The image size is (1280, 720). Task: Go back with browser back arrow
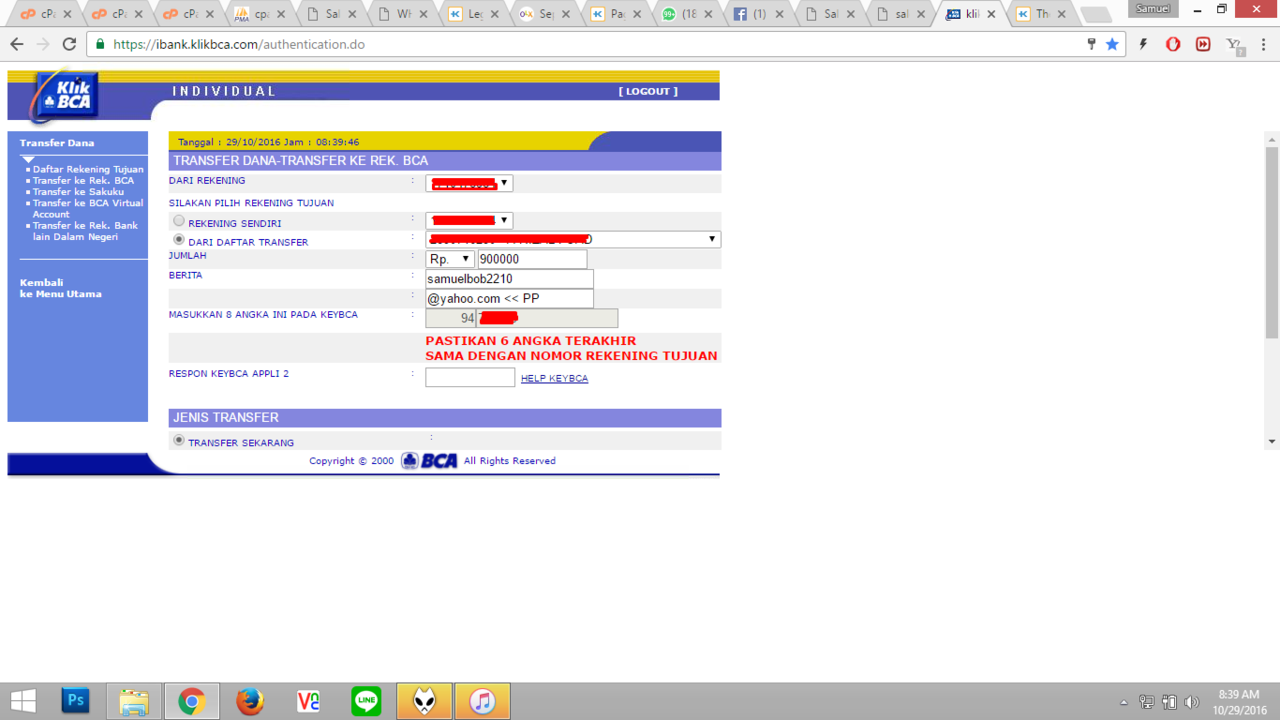pos(16,44)
